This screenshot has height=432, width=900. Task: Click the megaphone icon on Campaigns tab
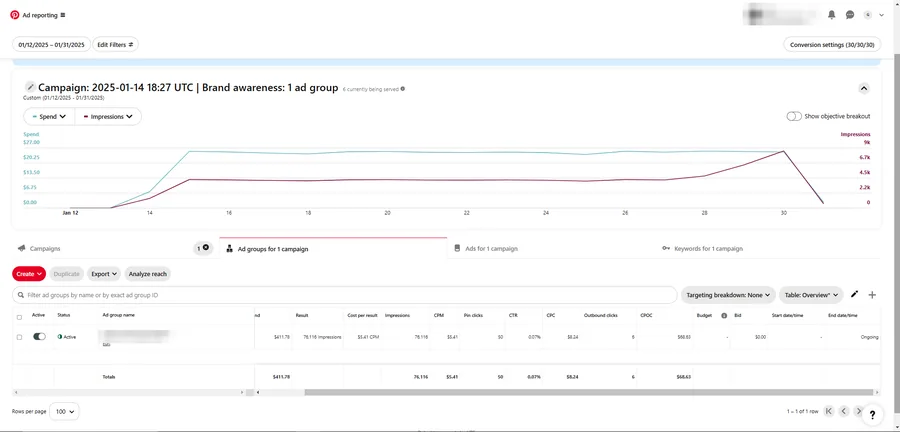coord(22,248)
